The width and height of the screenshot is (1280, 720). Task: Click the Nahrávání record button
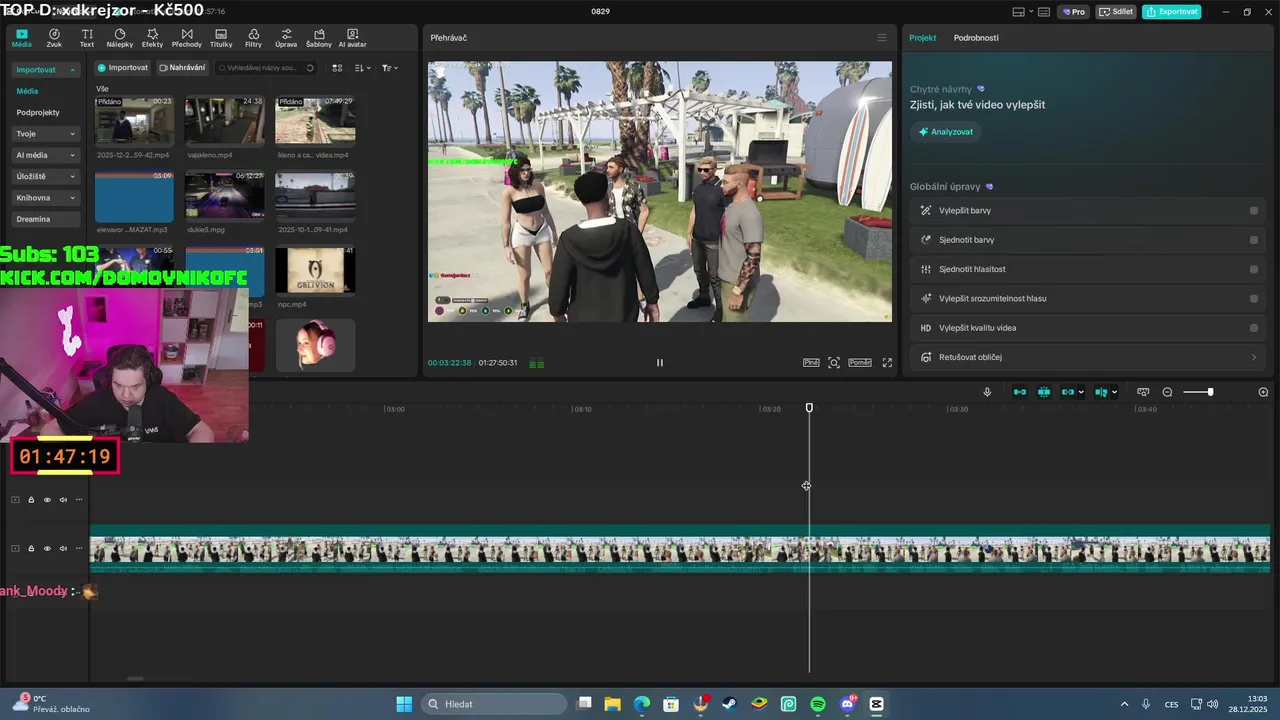[182, 68]
